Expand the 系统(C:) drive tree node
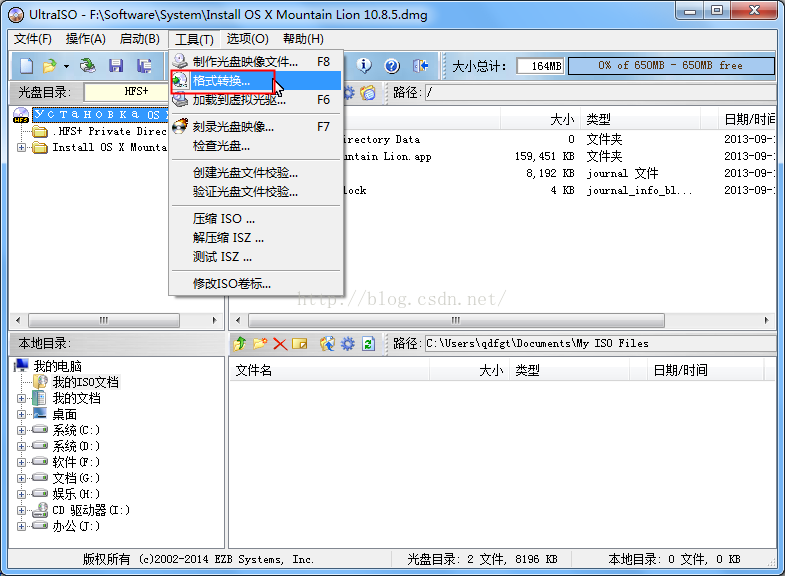 tap(22, 430)
